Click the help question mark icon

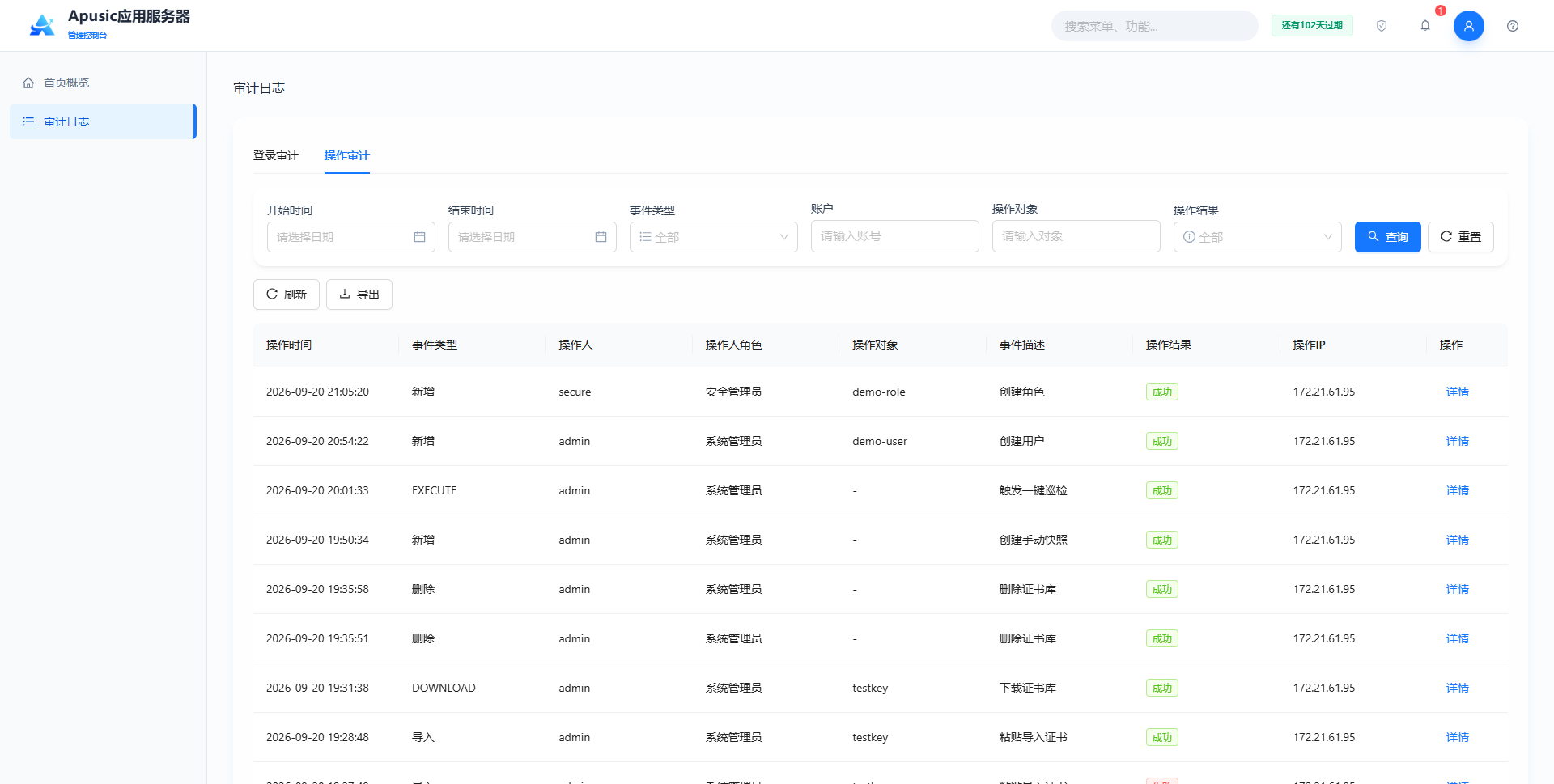click(x=1513, y=26)
